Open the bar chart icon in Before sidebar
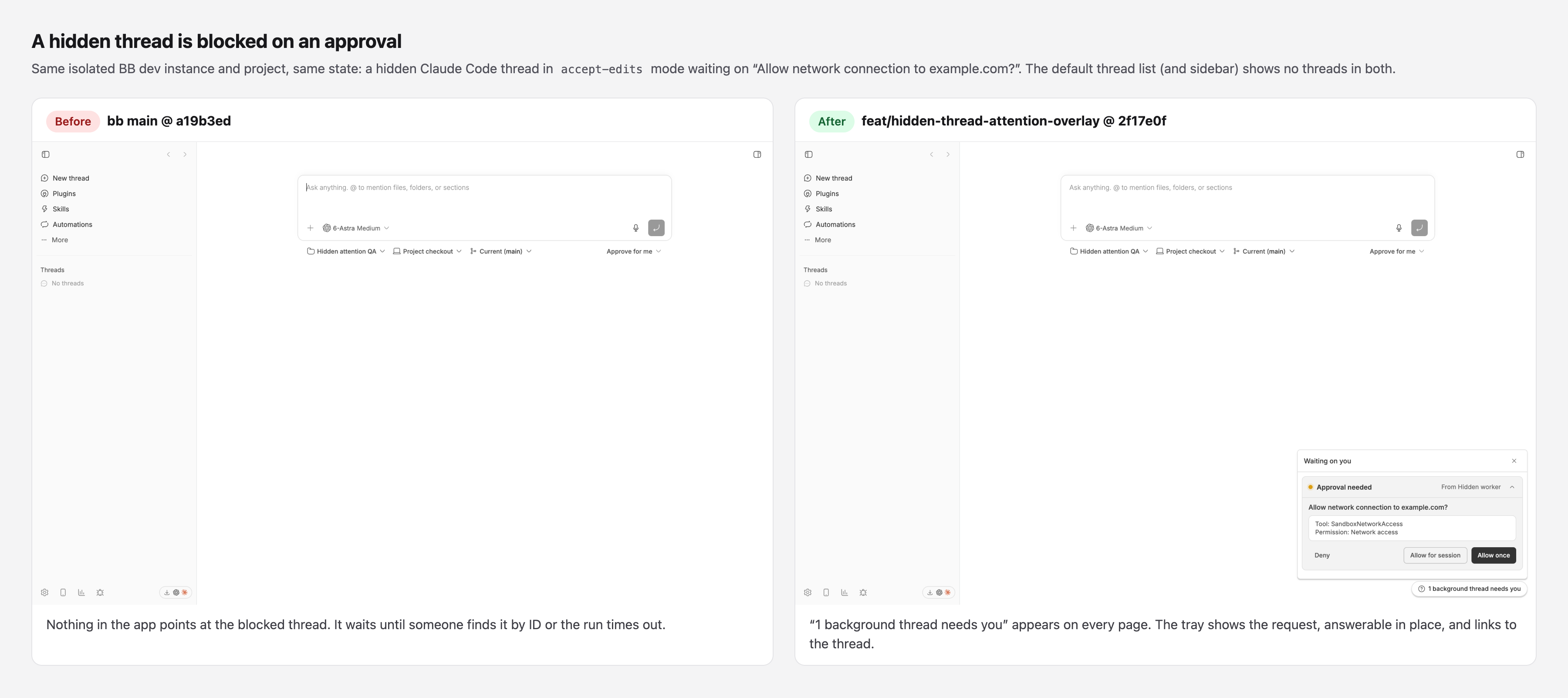Image resolution: width=1568 pixels, height=698 pixels. [x=81, y=592]
